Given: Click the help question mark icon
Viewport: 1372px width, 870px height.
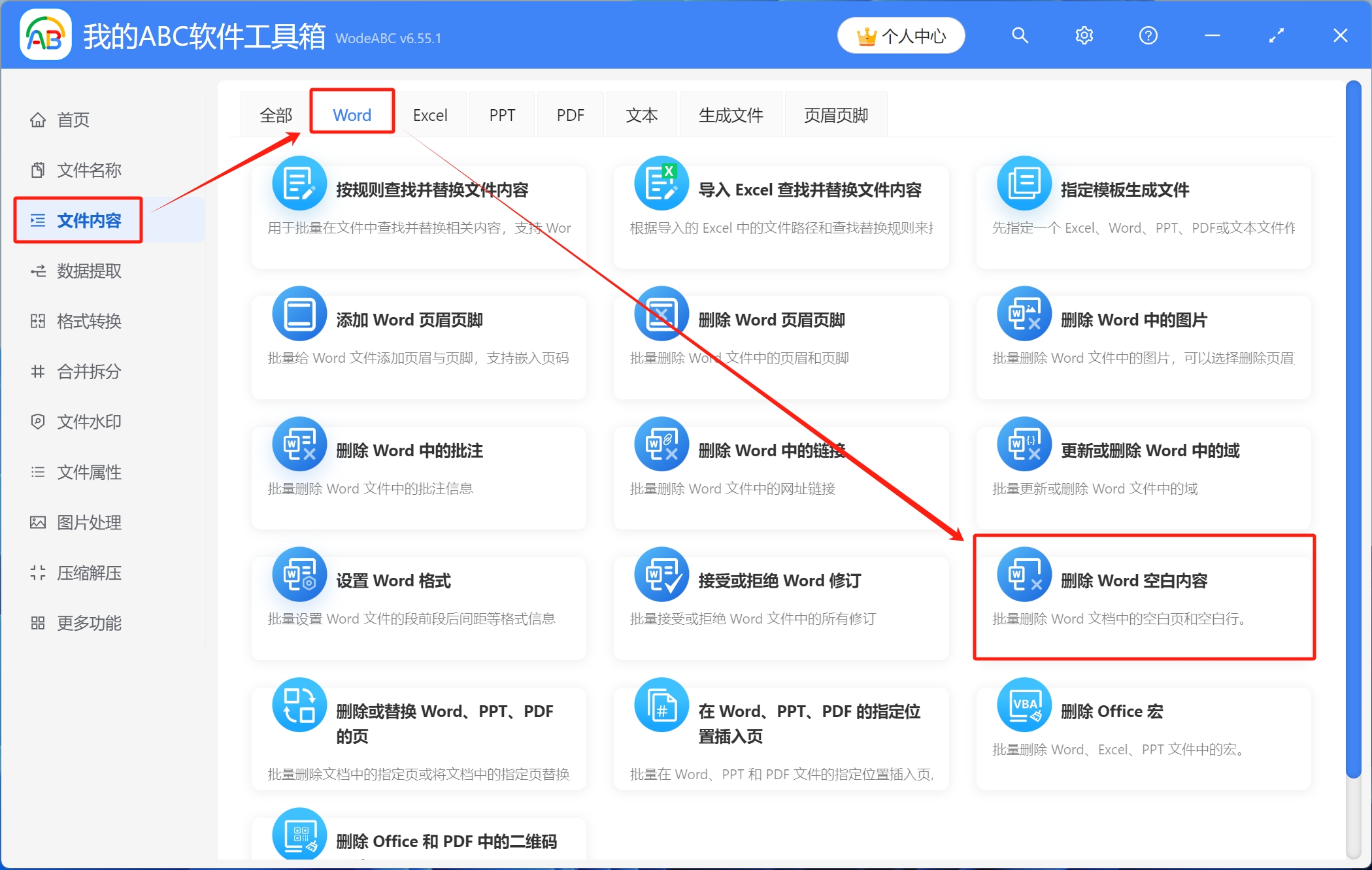Looking at the screenshot, I should [x=1148, y=35].
